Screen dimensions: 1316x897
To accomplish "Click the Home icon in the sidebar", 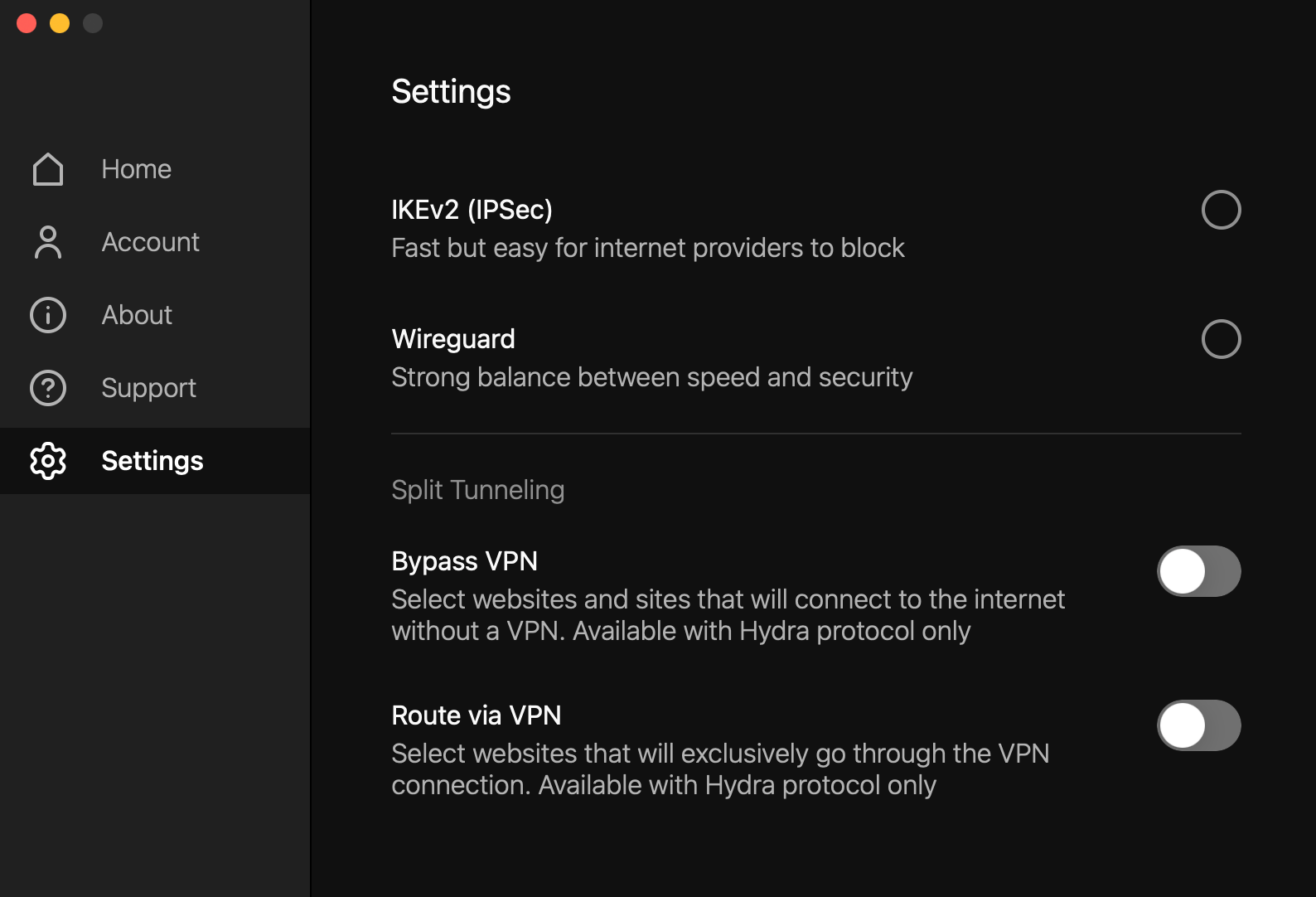I will (x=47, y=168).
